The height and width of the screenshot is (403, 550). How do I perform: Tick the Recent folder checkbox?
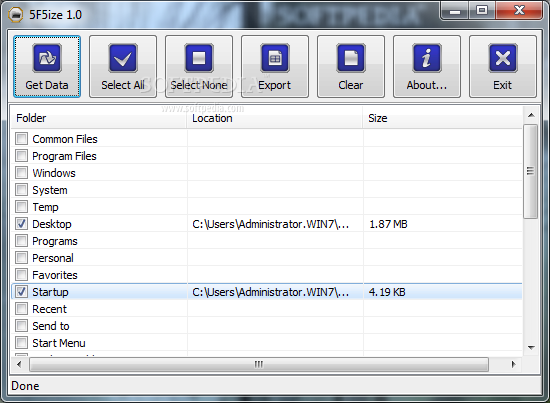coord(21,309)
